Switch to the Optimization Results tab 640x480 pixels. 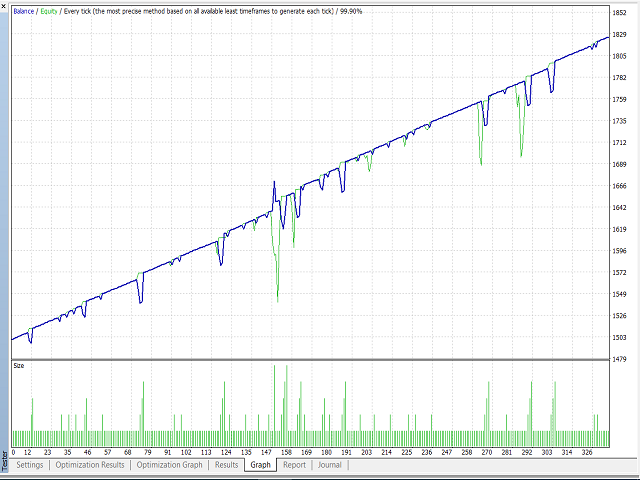(90, 465)
